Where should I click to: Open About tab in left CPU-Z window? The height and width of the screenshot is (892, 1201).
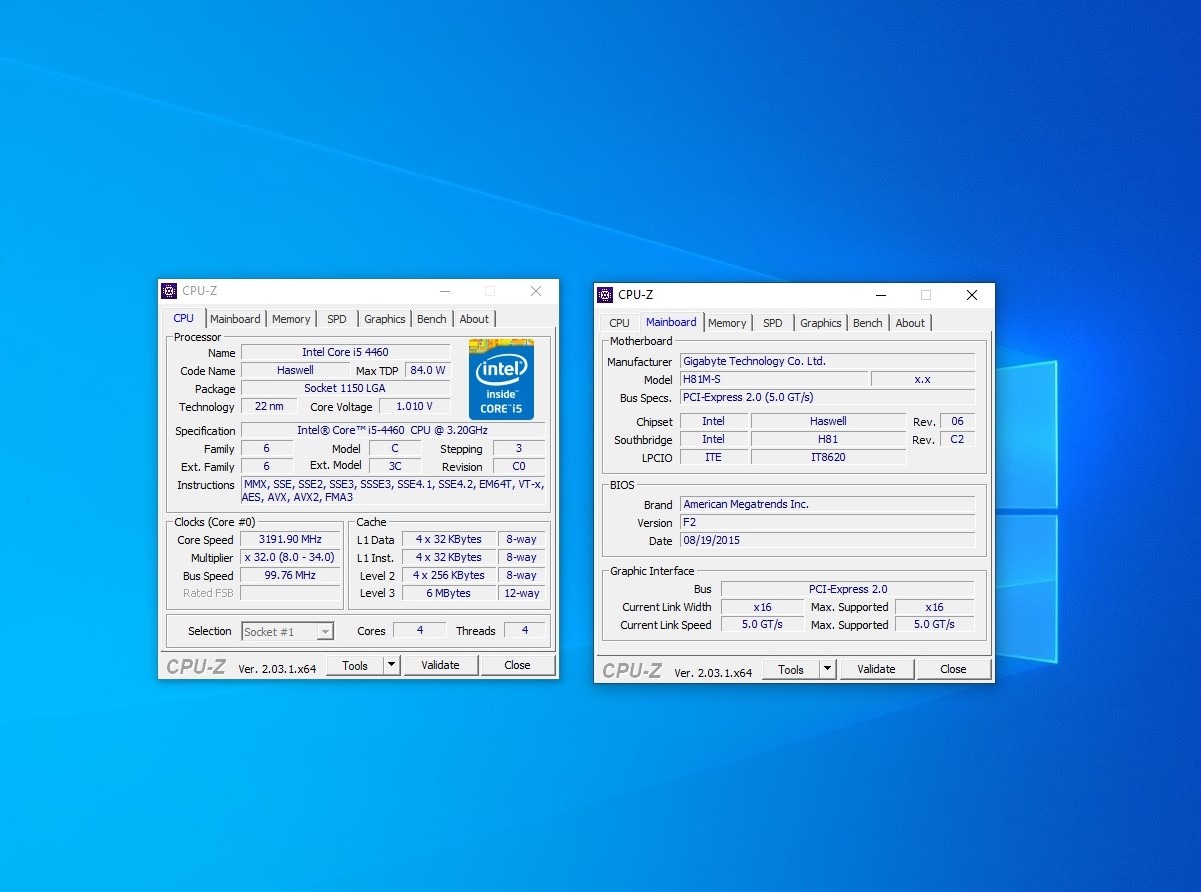pyautogui.click(x=474, y=319)
